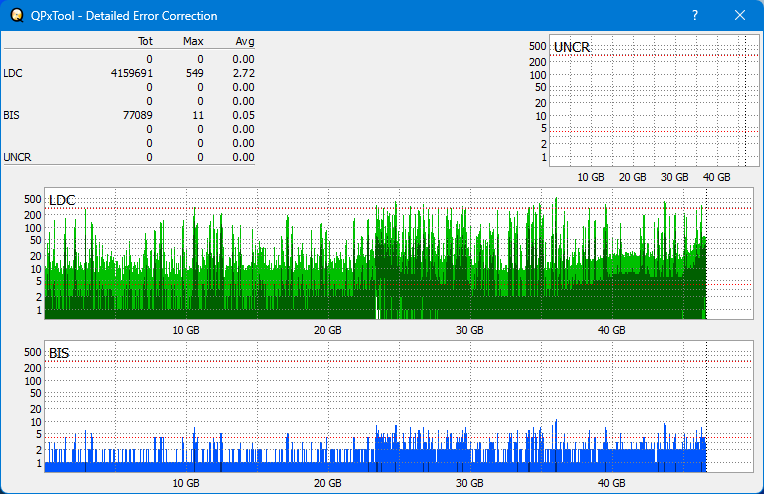
Task: Select the LDC average value 2.72
Action: point(243,73)
